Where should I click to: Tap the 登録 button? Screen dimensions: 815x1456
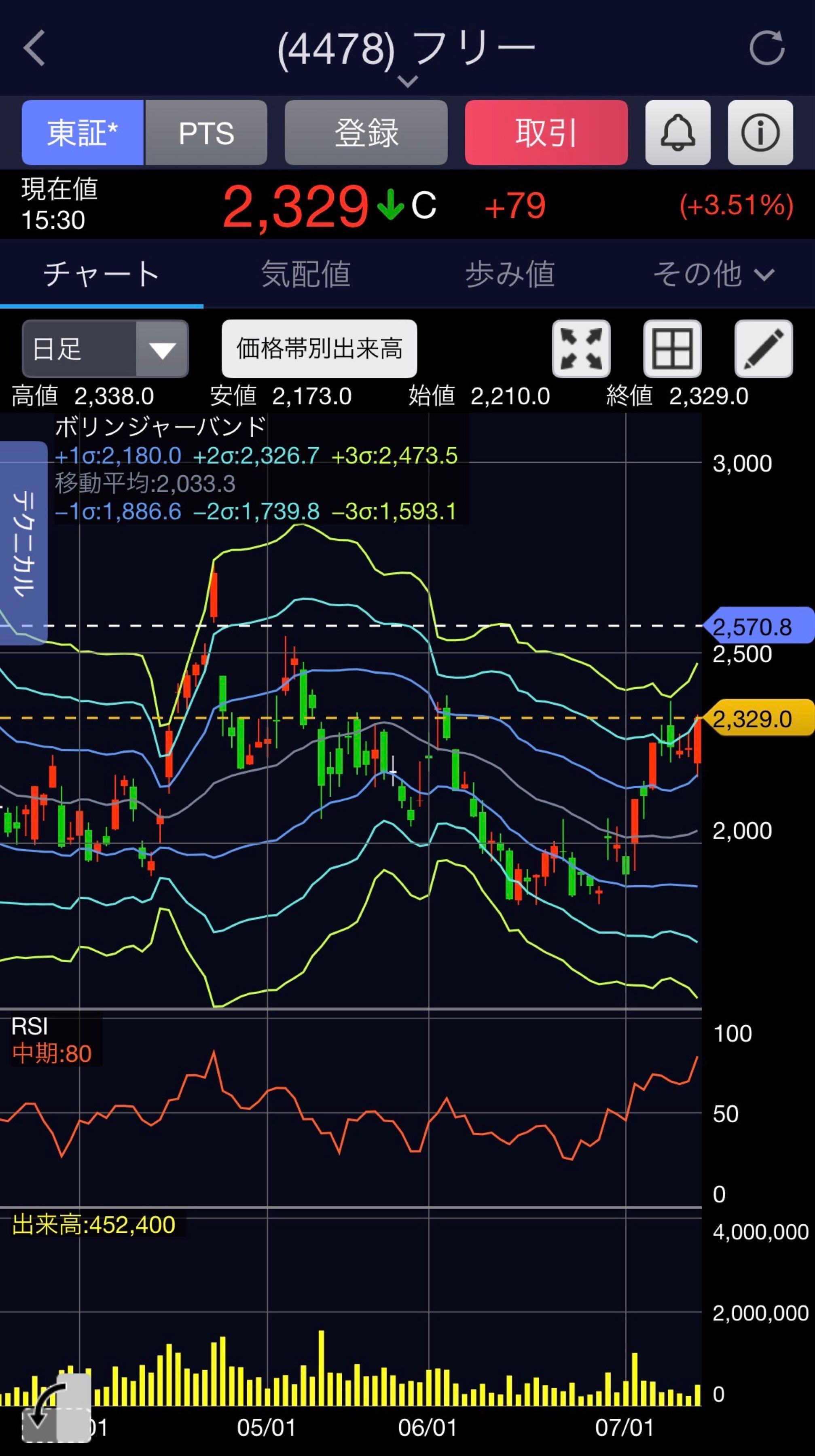(366, 133)
